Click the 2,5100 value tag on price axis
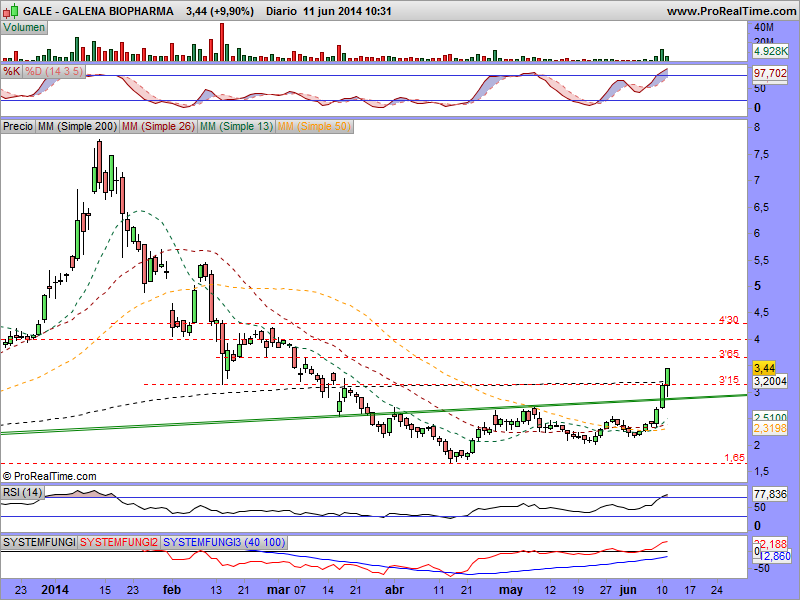This screenshot has height=600, width=800. pyautogui.click(x=770, y=417)
